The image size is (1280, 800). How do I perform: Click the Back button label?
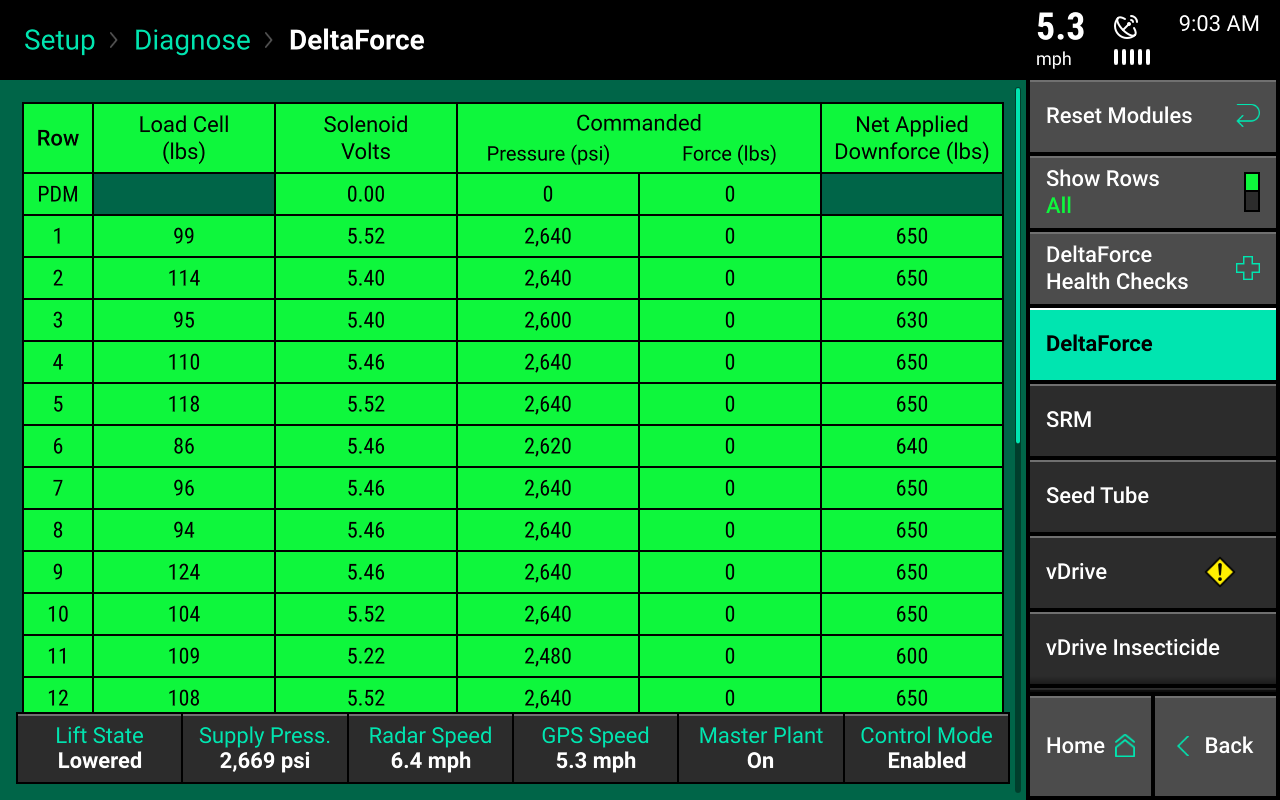(x=1229, y=746)
